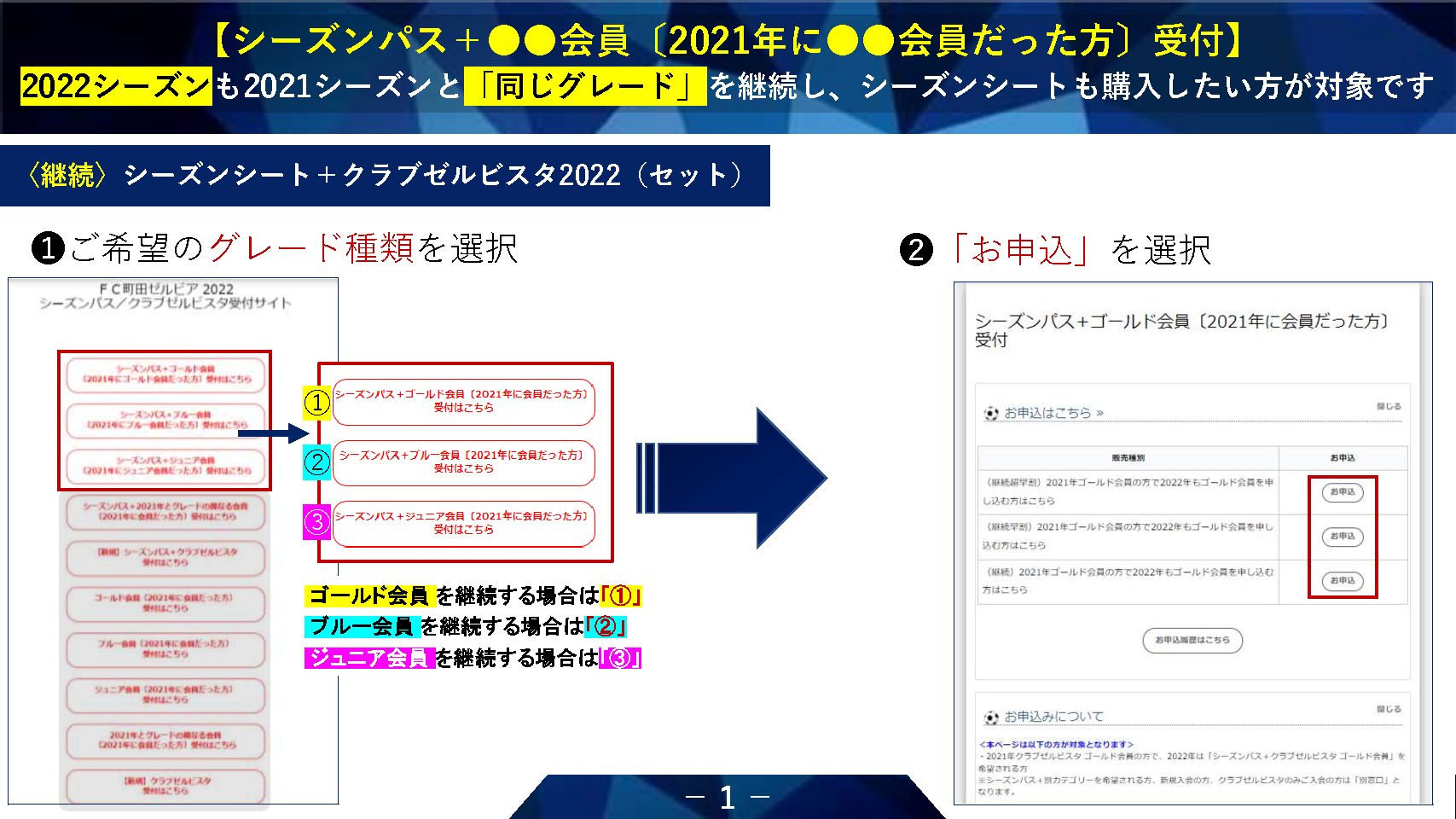Click bottom 【新規】クラブゼルビスタ button in site list
The width and height of the screenshot is (1456, 819).
pyautogui.click(x=165, y=786)
